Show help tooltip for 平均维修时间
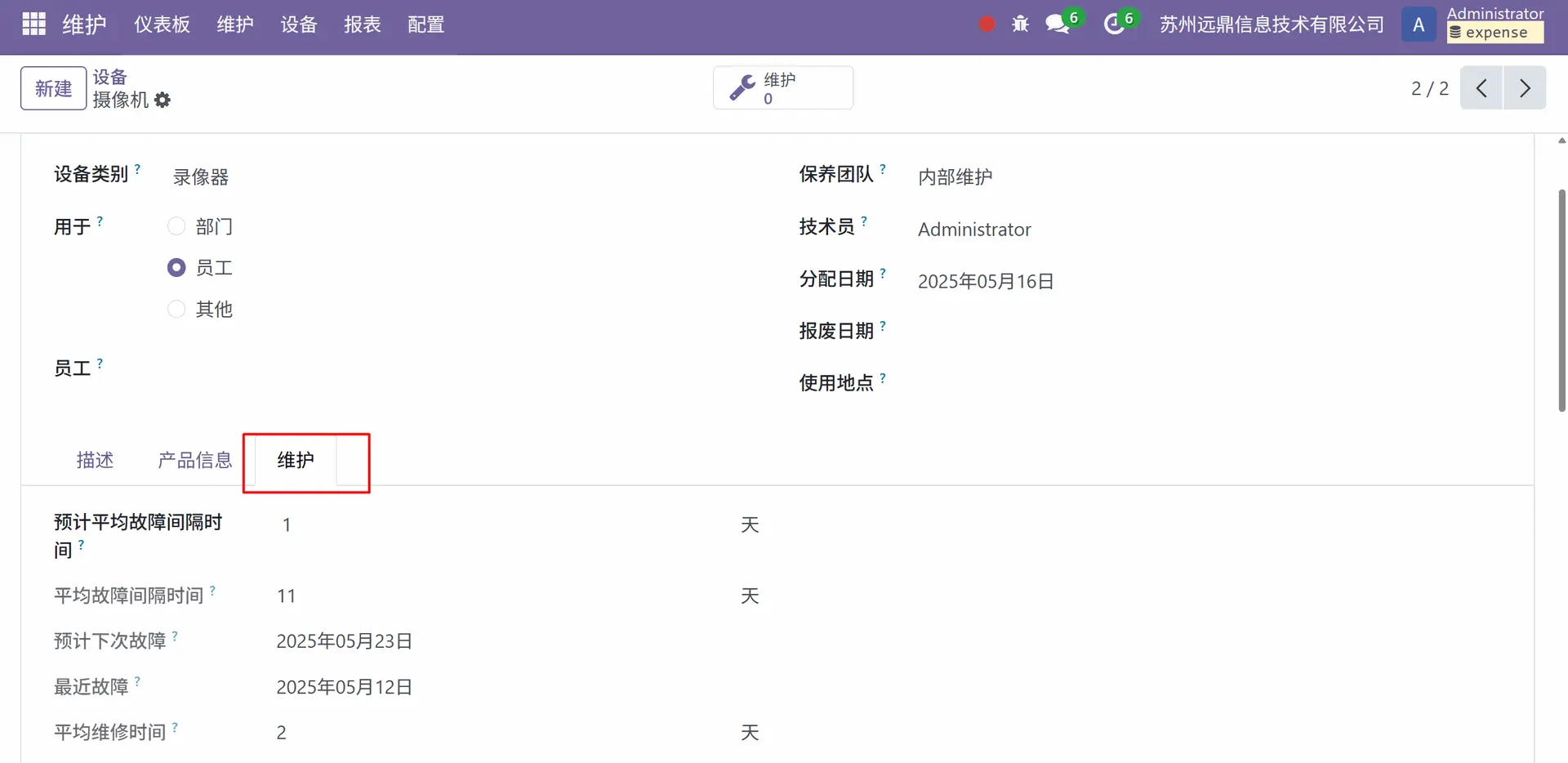 pyautogui.click(x=175, y=726)
